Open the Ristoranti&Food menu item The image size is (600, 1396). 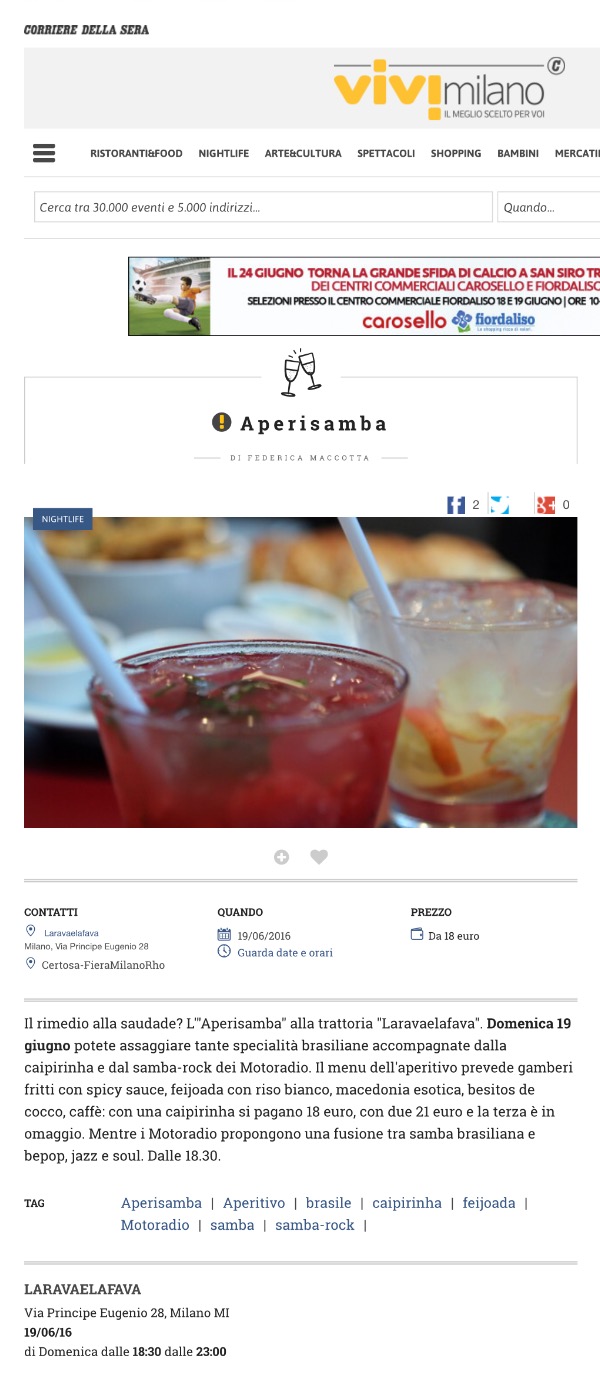click(x=136, y=153)
